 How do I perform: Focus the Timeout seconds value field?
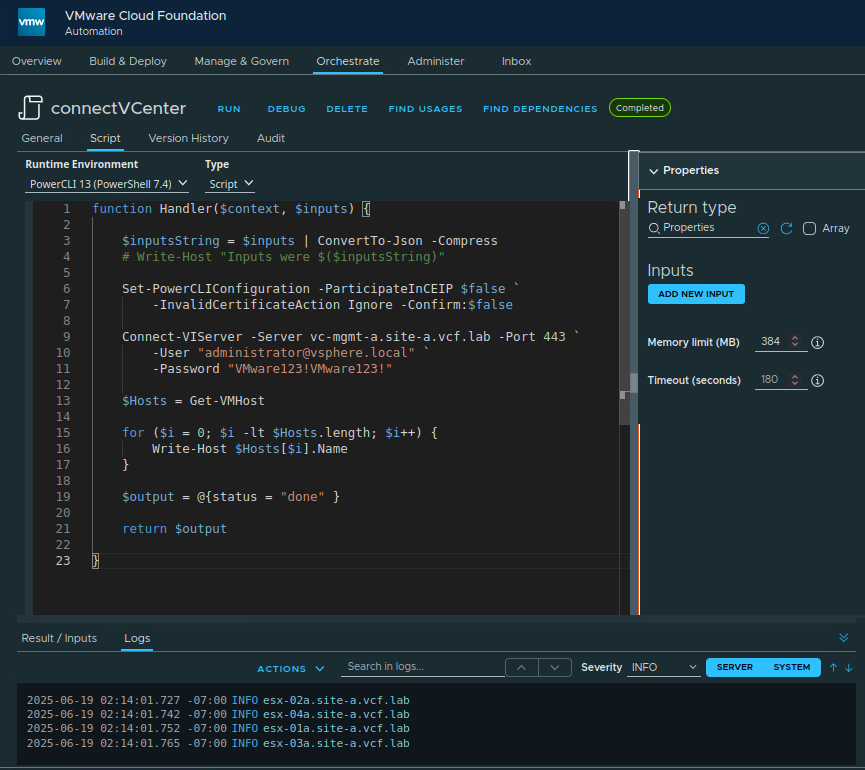tap(771, 380)
